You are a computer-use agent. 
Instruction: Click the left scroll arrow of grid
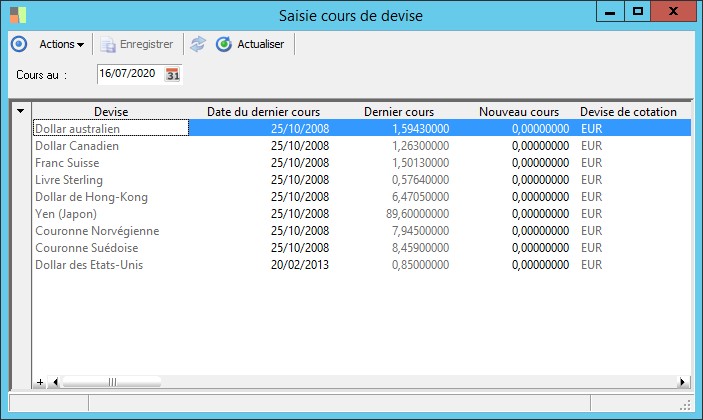click(x=55, y=382)
